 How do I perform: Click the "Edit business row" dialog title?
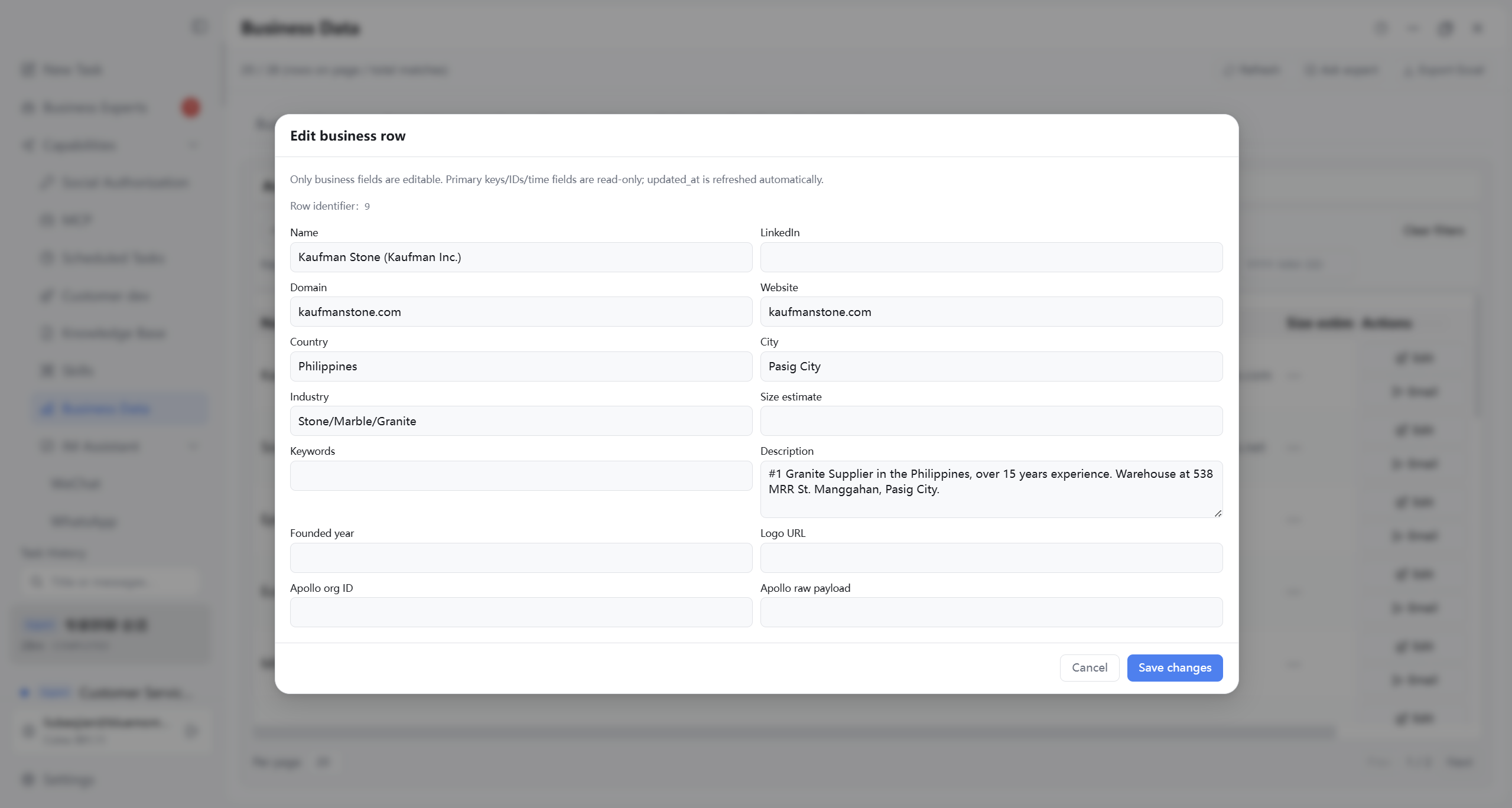point(347,136)
